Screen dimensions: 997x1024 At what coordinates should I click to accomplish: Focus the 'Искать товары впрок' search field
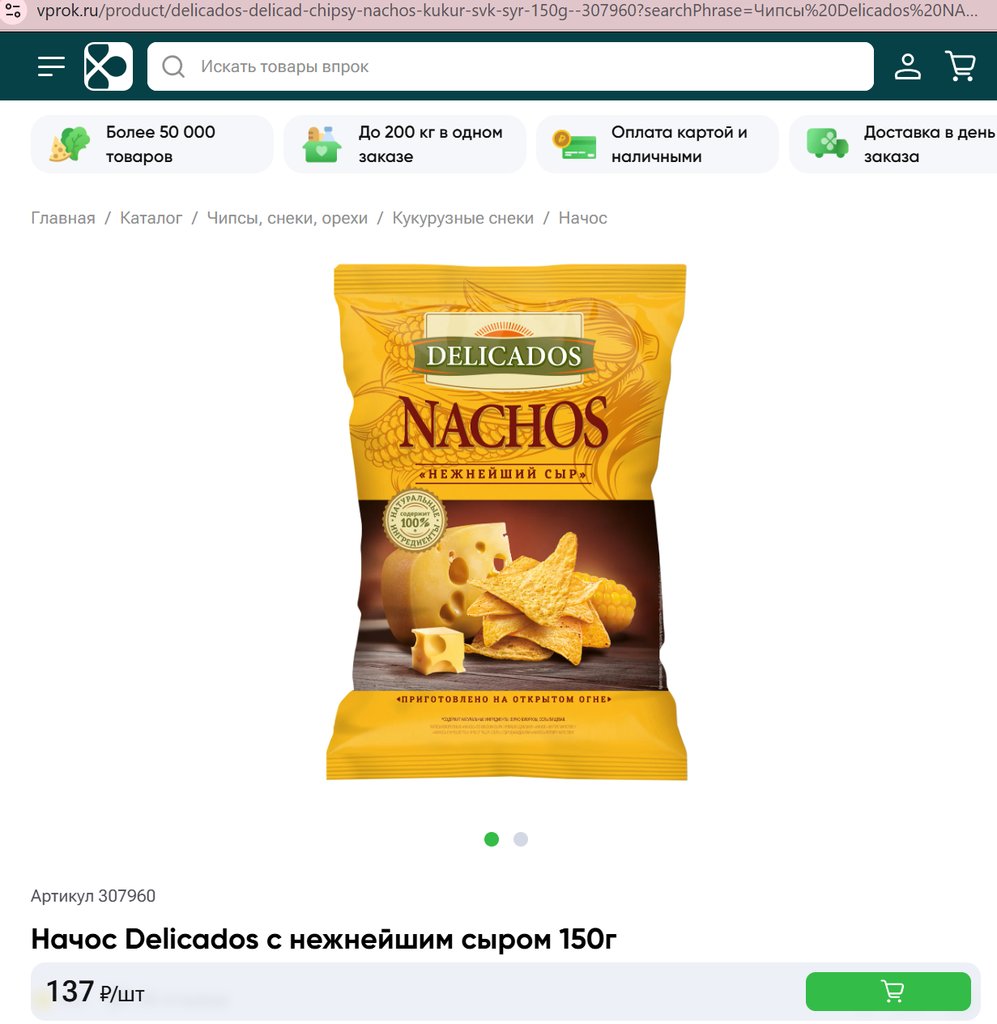[x=510, y=66]
